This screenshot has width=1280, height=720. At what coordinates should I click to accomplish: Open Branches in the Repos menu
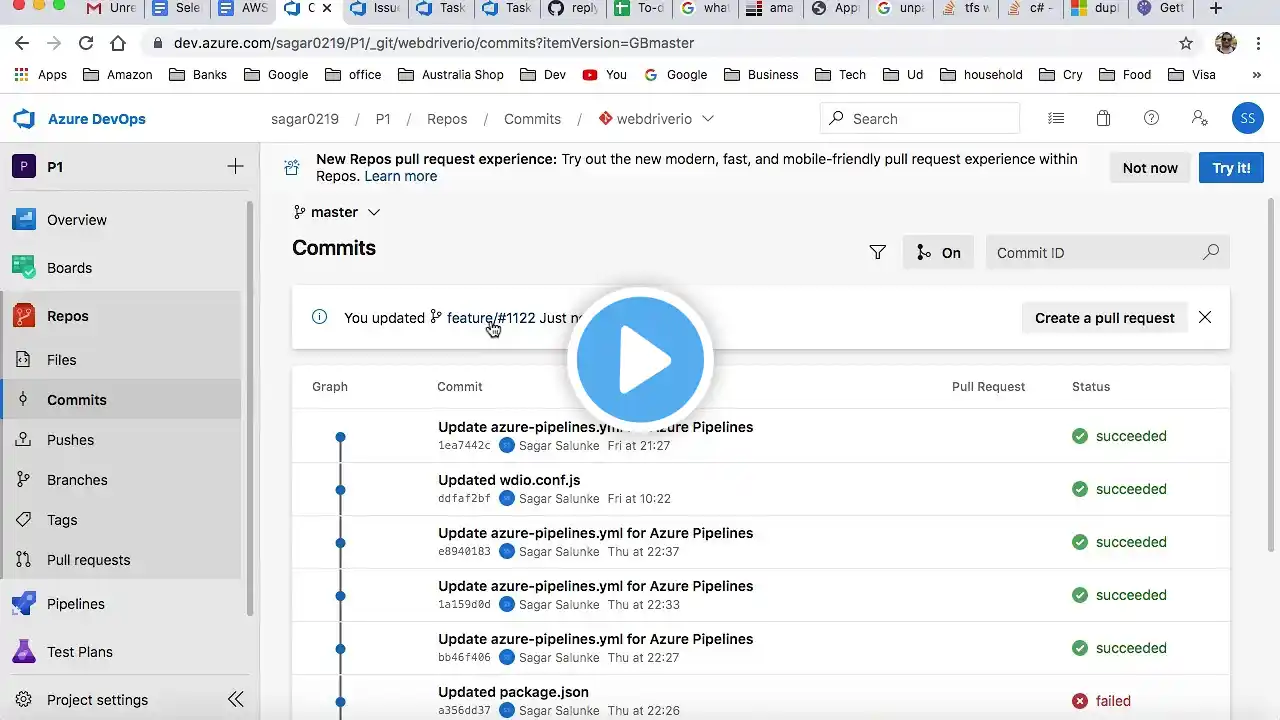pos(121,479)
